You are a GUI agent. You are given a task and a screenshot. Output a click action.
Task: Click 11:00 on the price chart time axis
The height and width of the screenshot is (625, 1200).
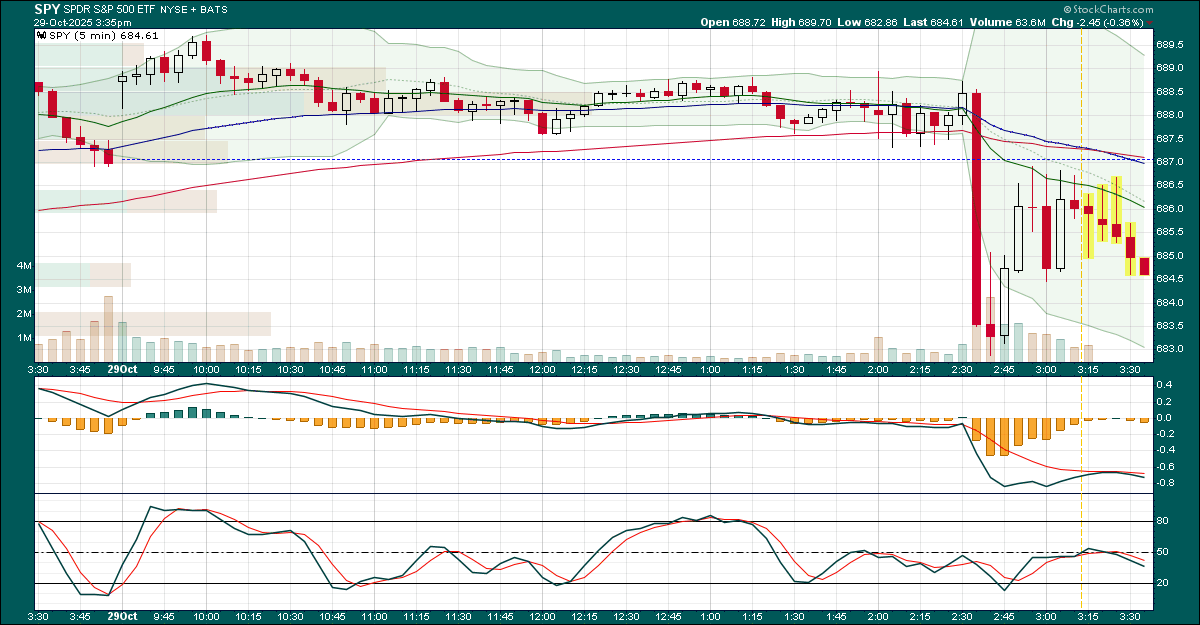tap(374, 369)
